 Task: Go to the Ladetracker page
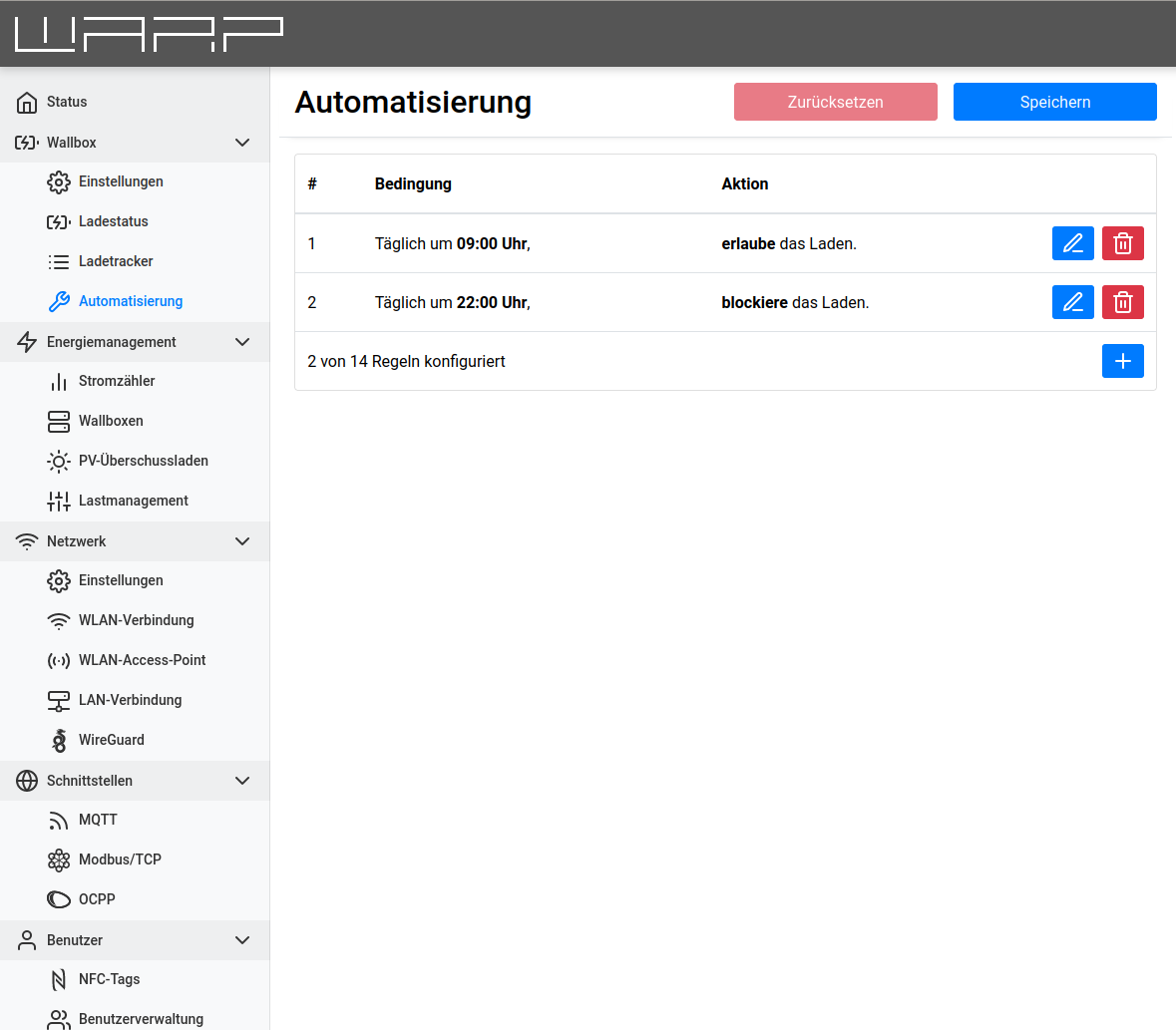point(116,261)
